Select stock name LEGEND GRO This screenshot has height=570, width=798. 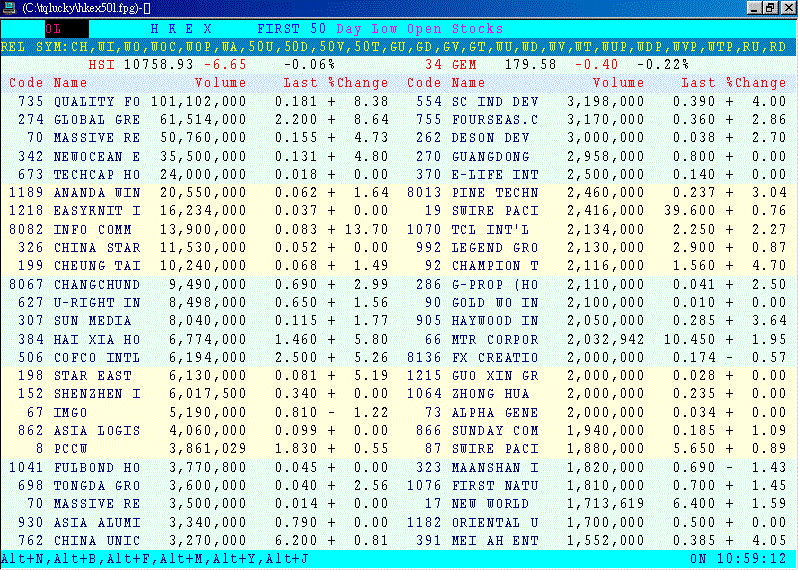tap(495, 248)
